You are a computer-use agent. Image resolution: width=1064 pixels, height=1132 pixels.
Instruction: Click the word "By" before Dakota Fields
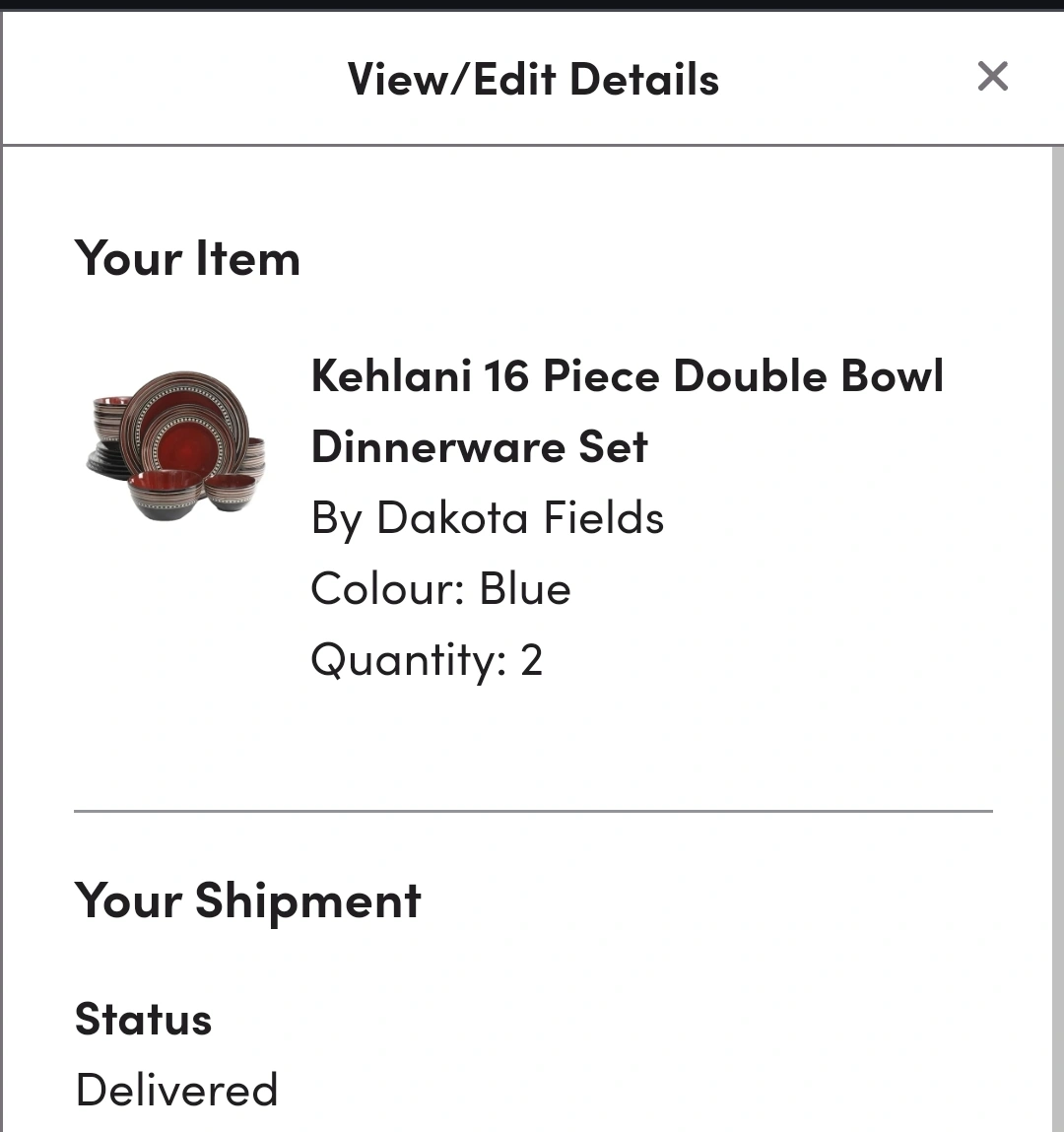click(336, 518)
